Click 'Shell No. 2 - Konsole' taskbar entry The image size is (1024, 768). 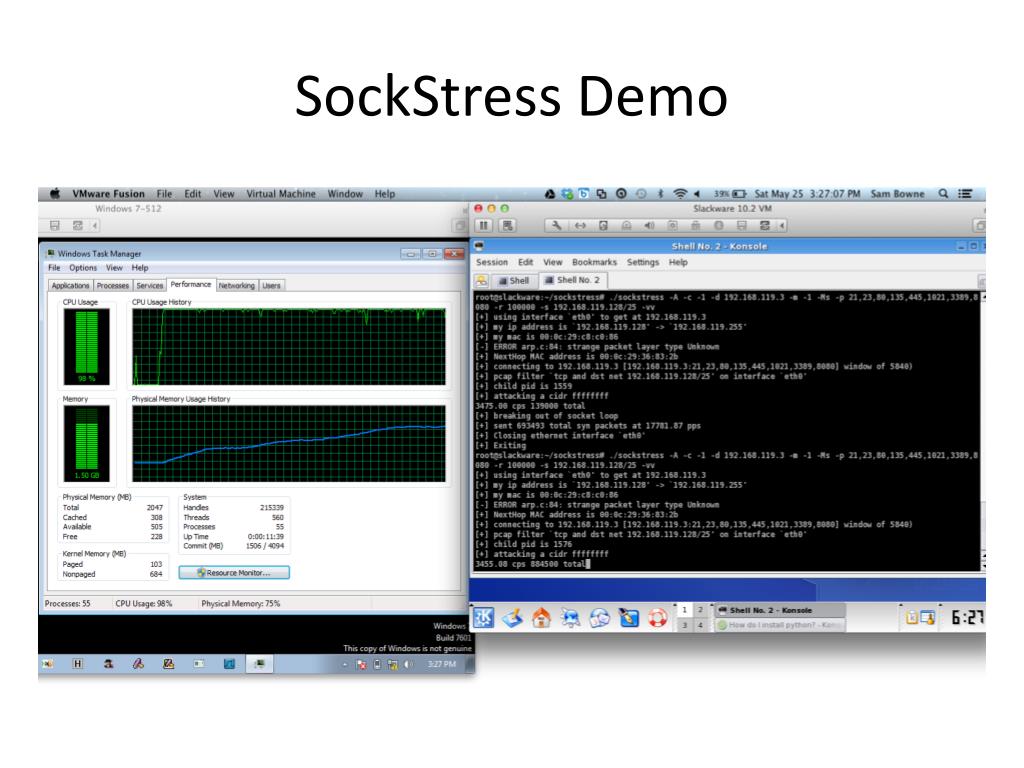click(x=779, y=610)
